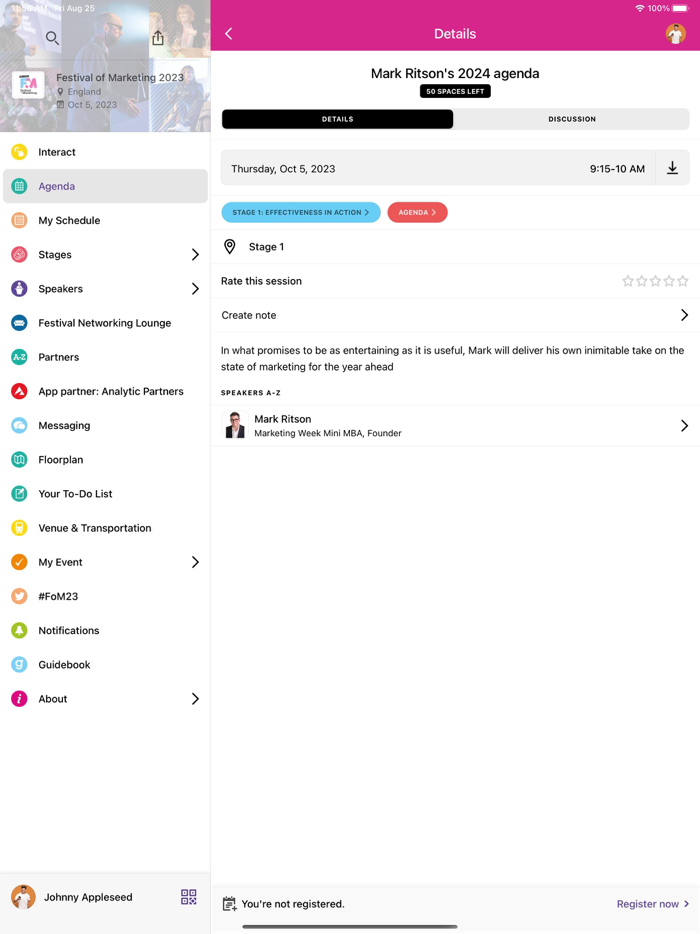The height and width of the screenshot is (934, 700).
Task: Tap the search magnifier icon
Action: coord(52,39)
